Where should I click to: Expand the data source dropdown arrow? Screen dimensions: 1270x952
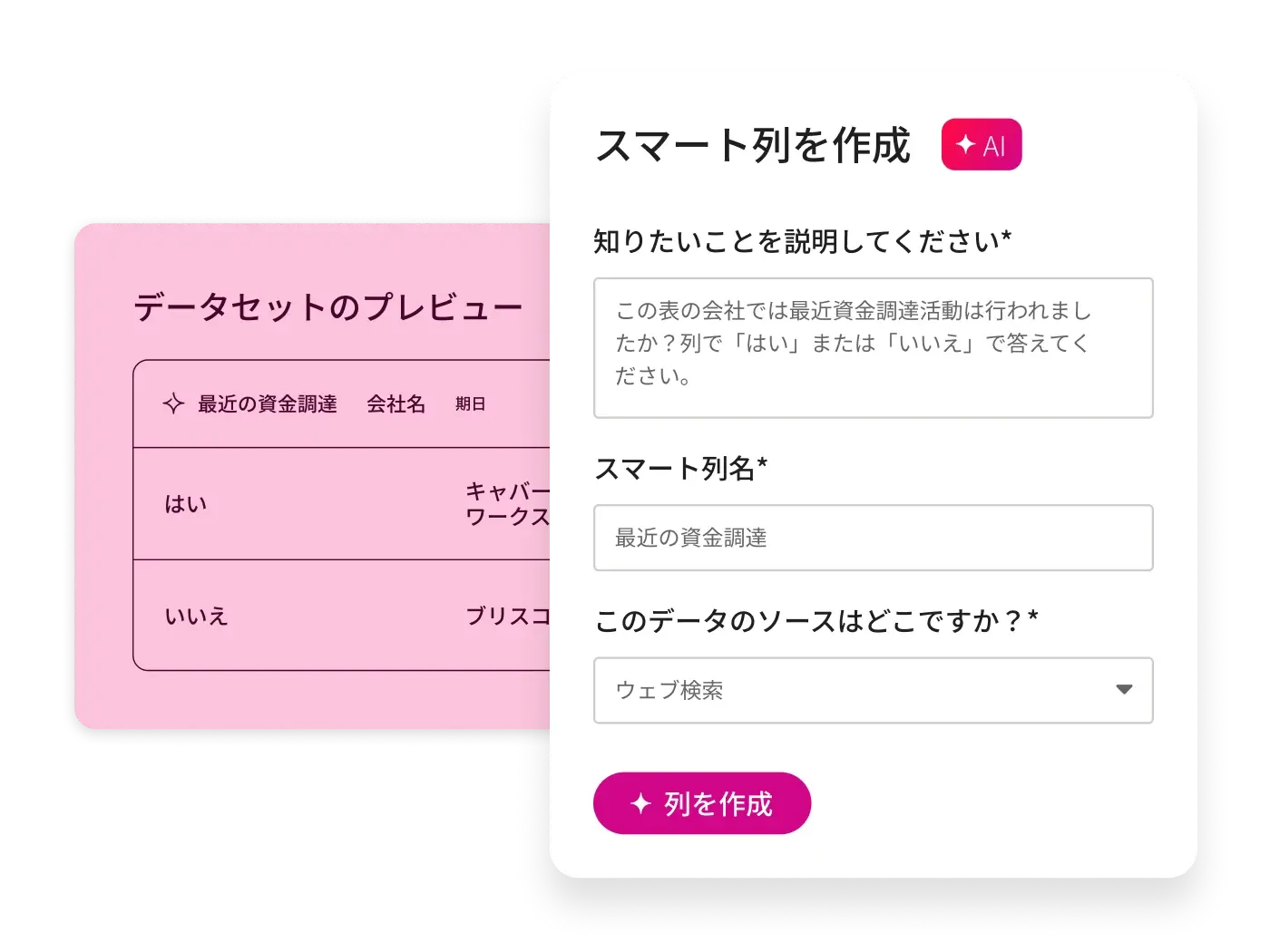coord(1124,690)
